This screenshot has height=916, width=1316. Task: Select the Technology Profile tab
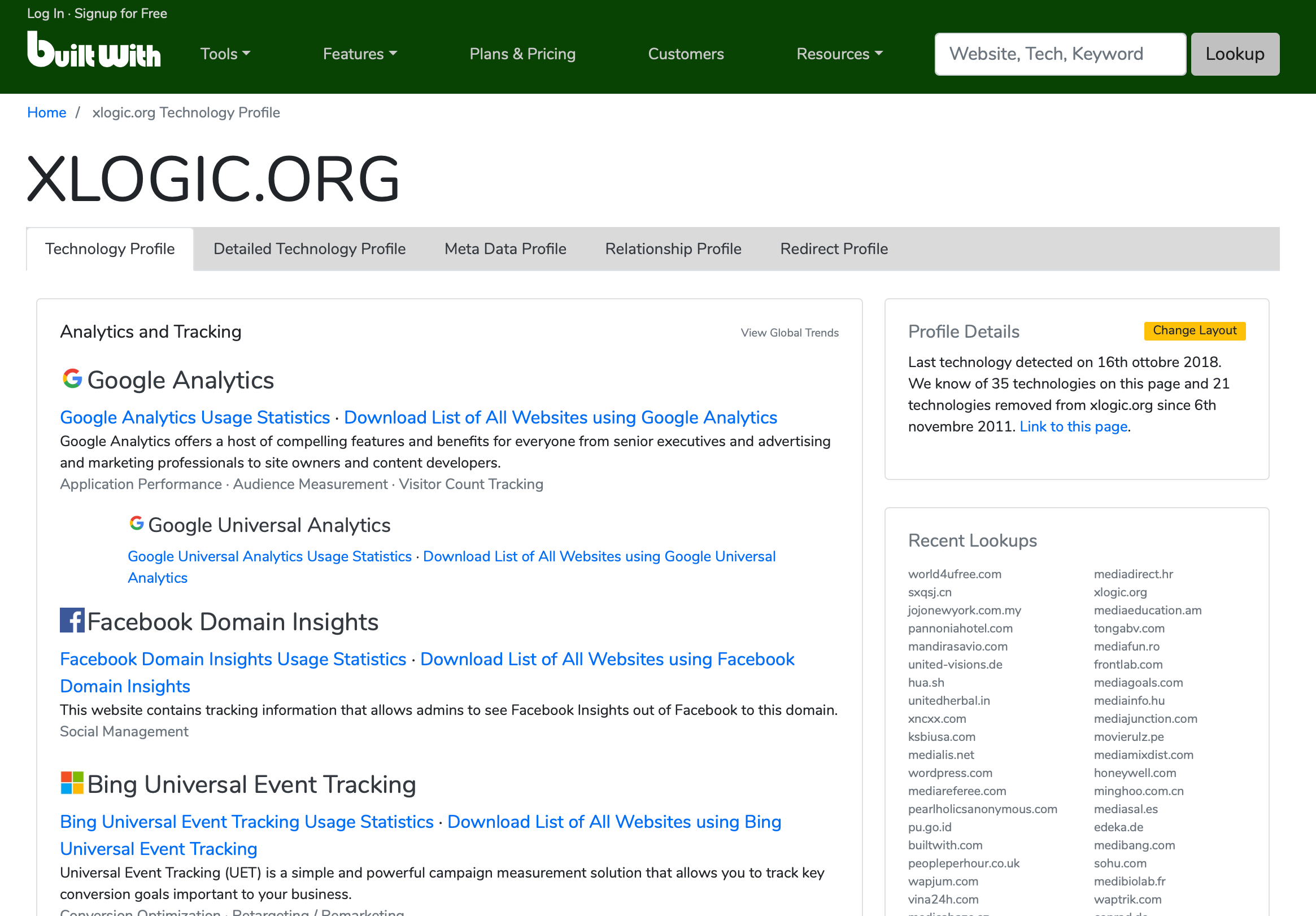(110, 249)
